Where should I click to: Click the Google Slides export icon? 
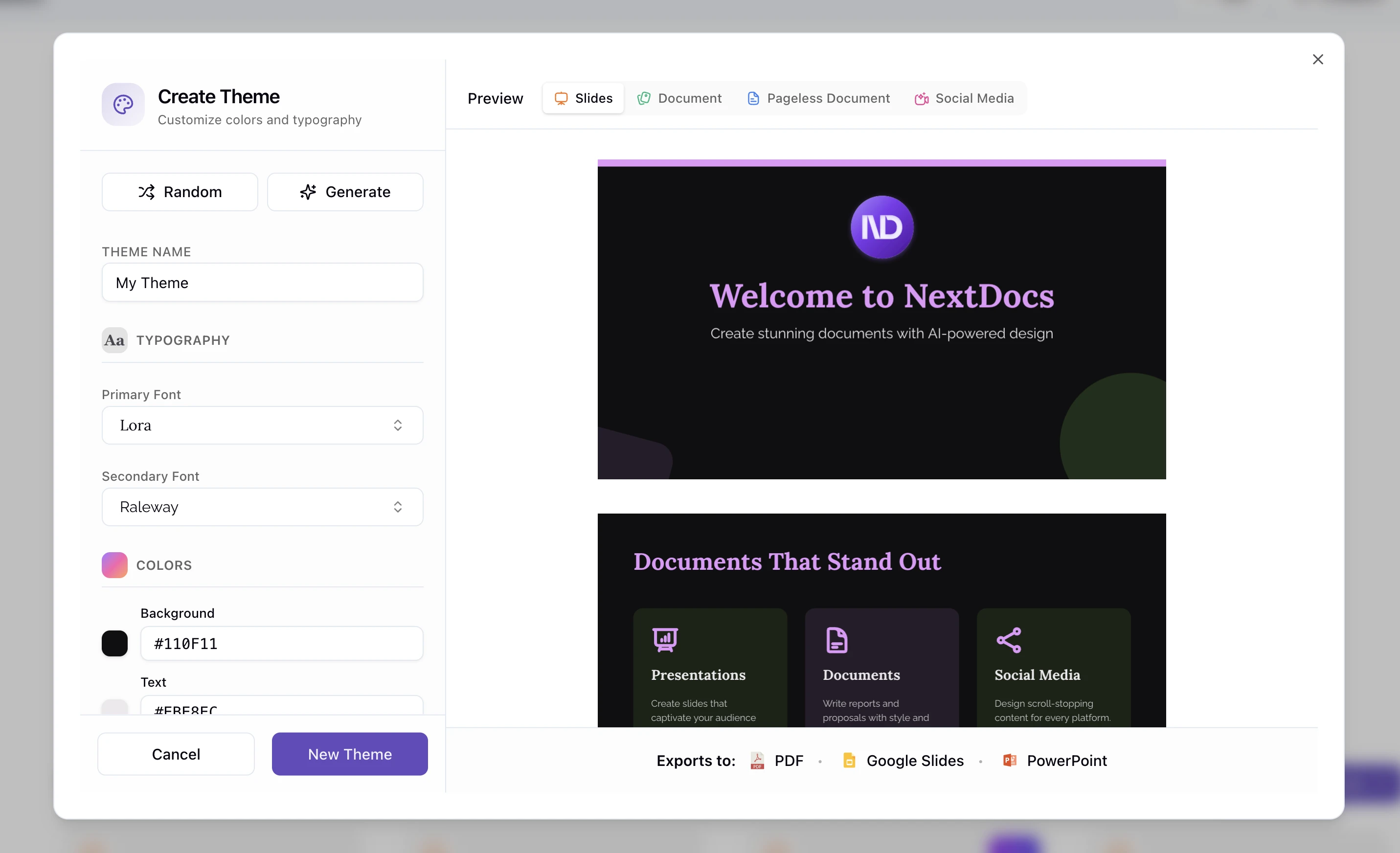849,761
